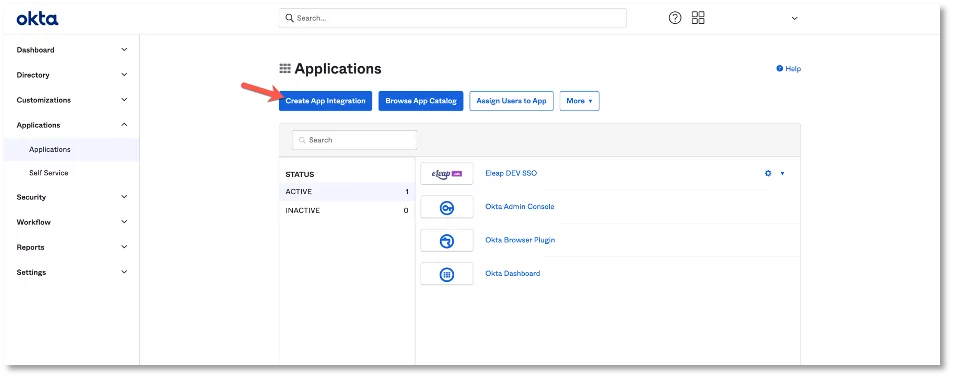Open the account dropdown in header
The height and width of the screenshot is (378, 954).
(x=794, y=19)
